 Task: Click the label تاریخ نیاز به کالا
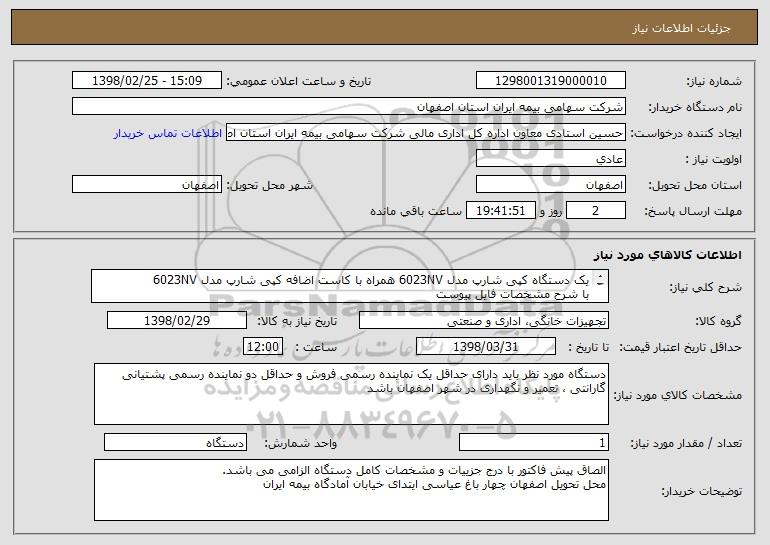coord(297,322)
